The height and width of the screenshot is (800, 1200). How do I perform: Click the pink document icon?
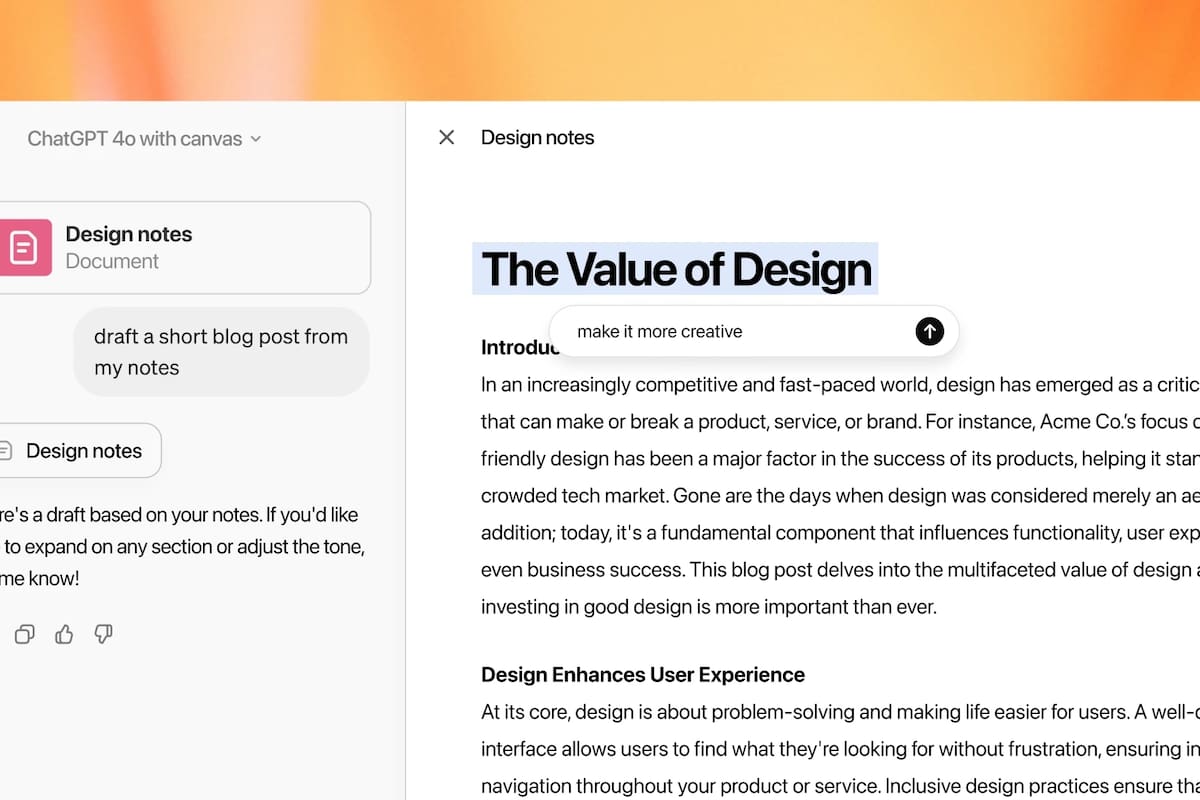pyautogui.click(x=24, y=247)
